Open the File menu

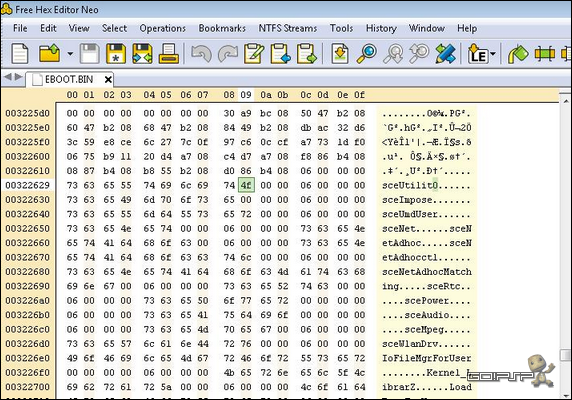(20, 28)
